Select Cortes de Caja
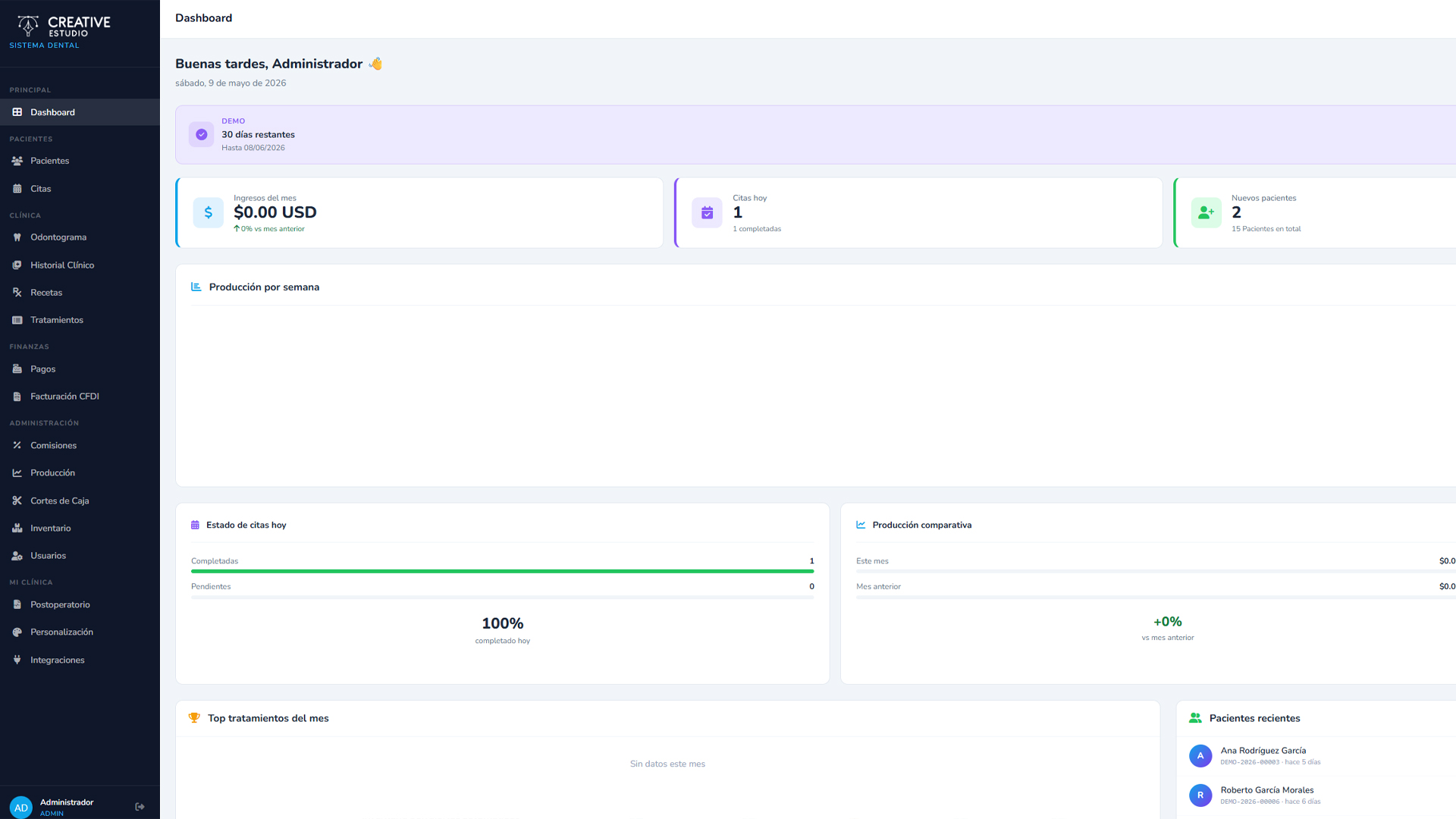Screen dimensions: 1456x819 (x=80, y=501)
